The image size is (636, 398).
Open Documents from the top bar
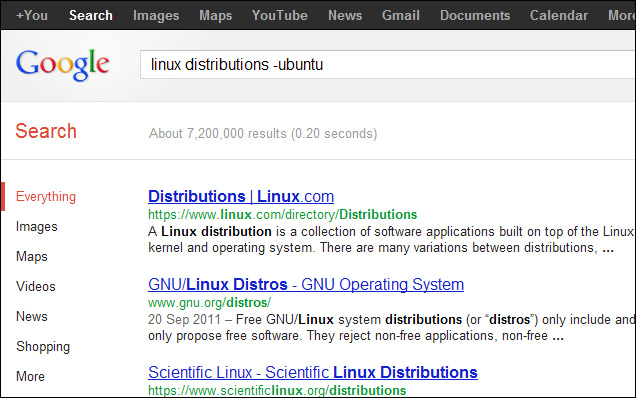click(x=475, y=15)
